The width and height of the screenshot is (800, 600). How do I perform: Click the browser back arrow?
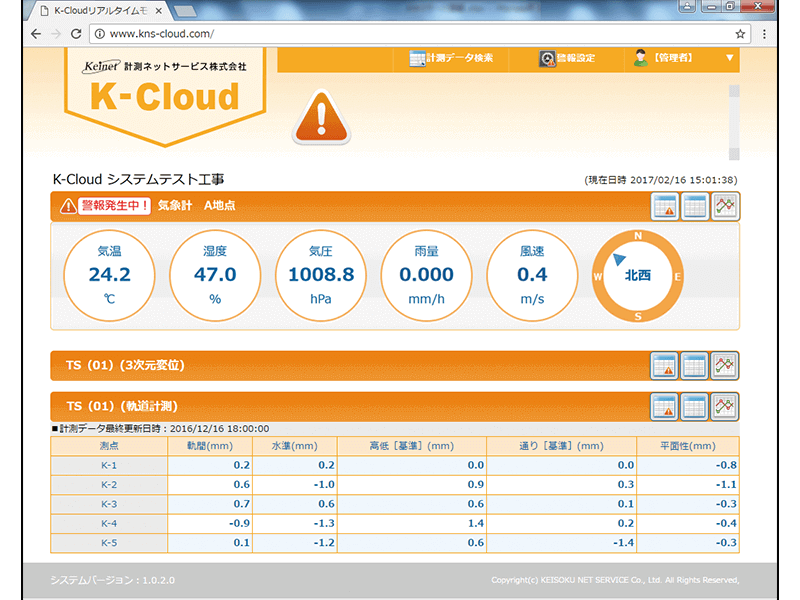tap(36, 34)
